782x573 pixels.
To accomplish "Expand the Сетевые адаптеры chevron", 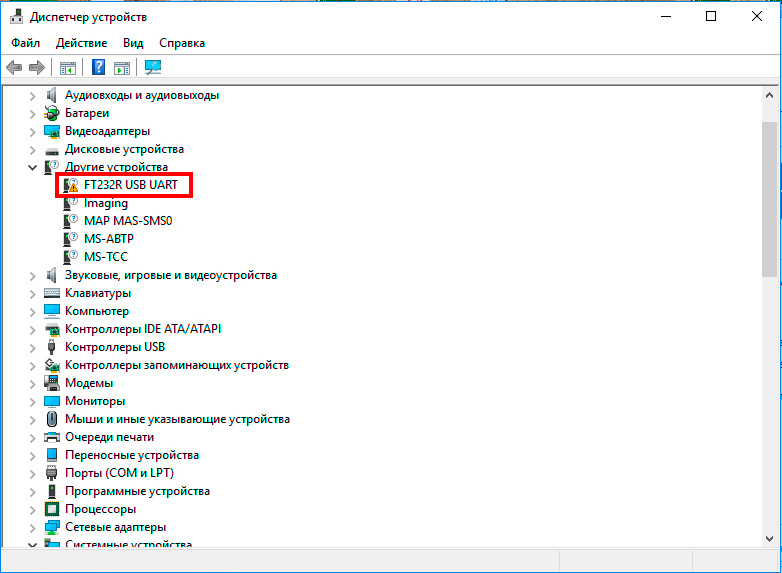I will (x=32, y=528).
